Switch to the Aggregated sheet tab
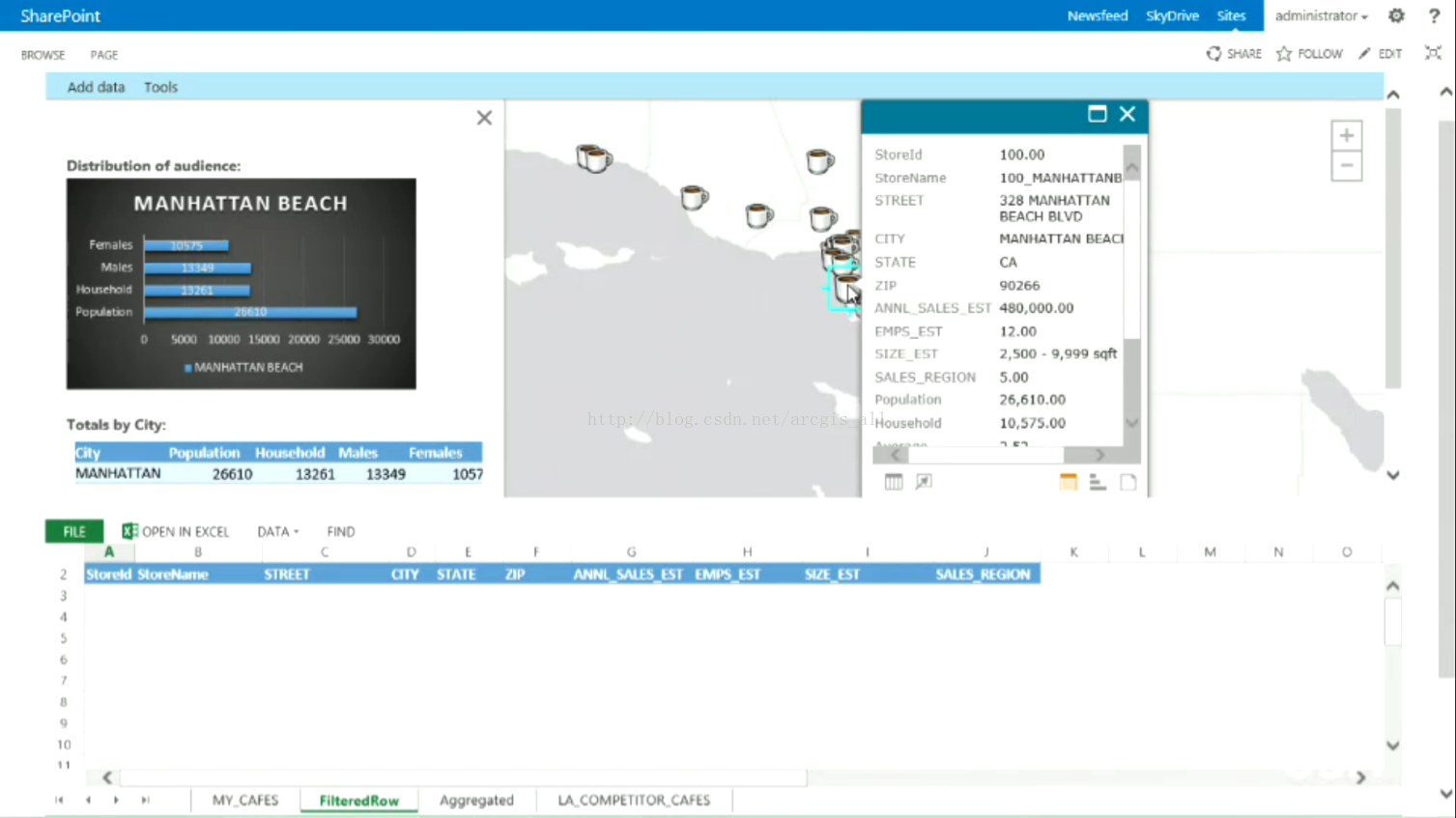 coord(476,800)
